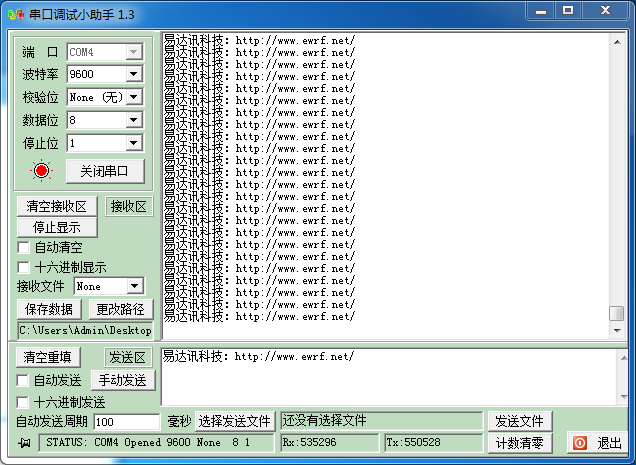Click the pin icon in status bar

(24, 443)
